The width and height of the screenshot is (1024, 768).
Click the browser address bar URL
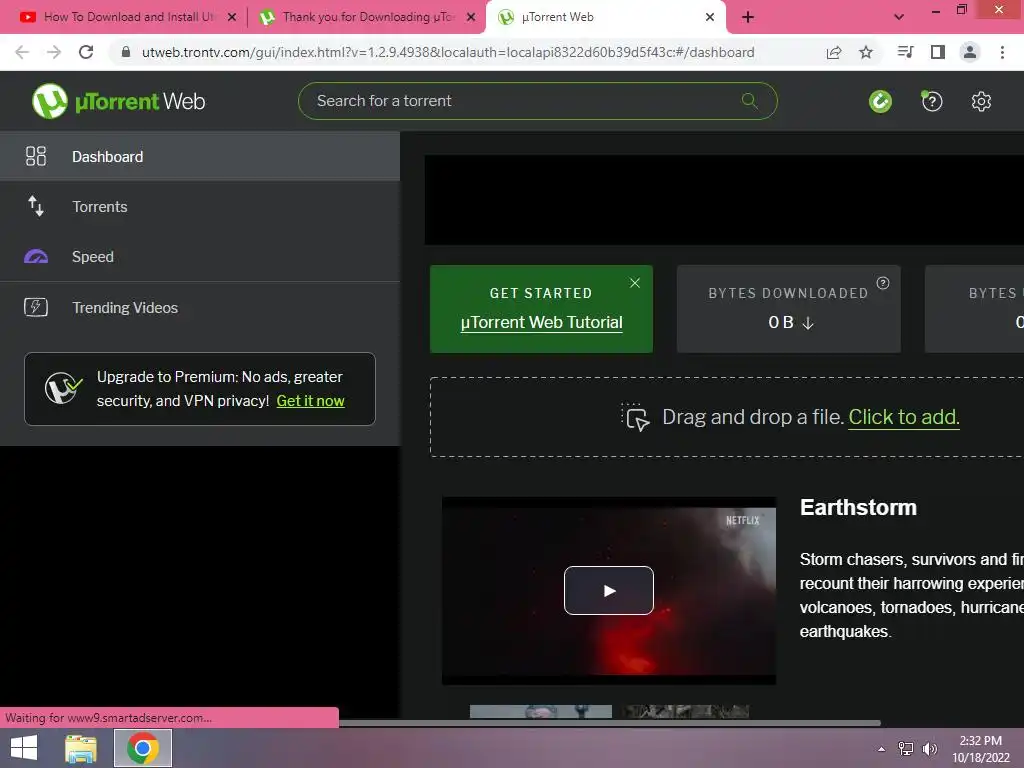tap(448, 52)
